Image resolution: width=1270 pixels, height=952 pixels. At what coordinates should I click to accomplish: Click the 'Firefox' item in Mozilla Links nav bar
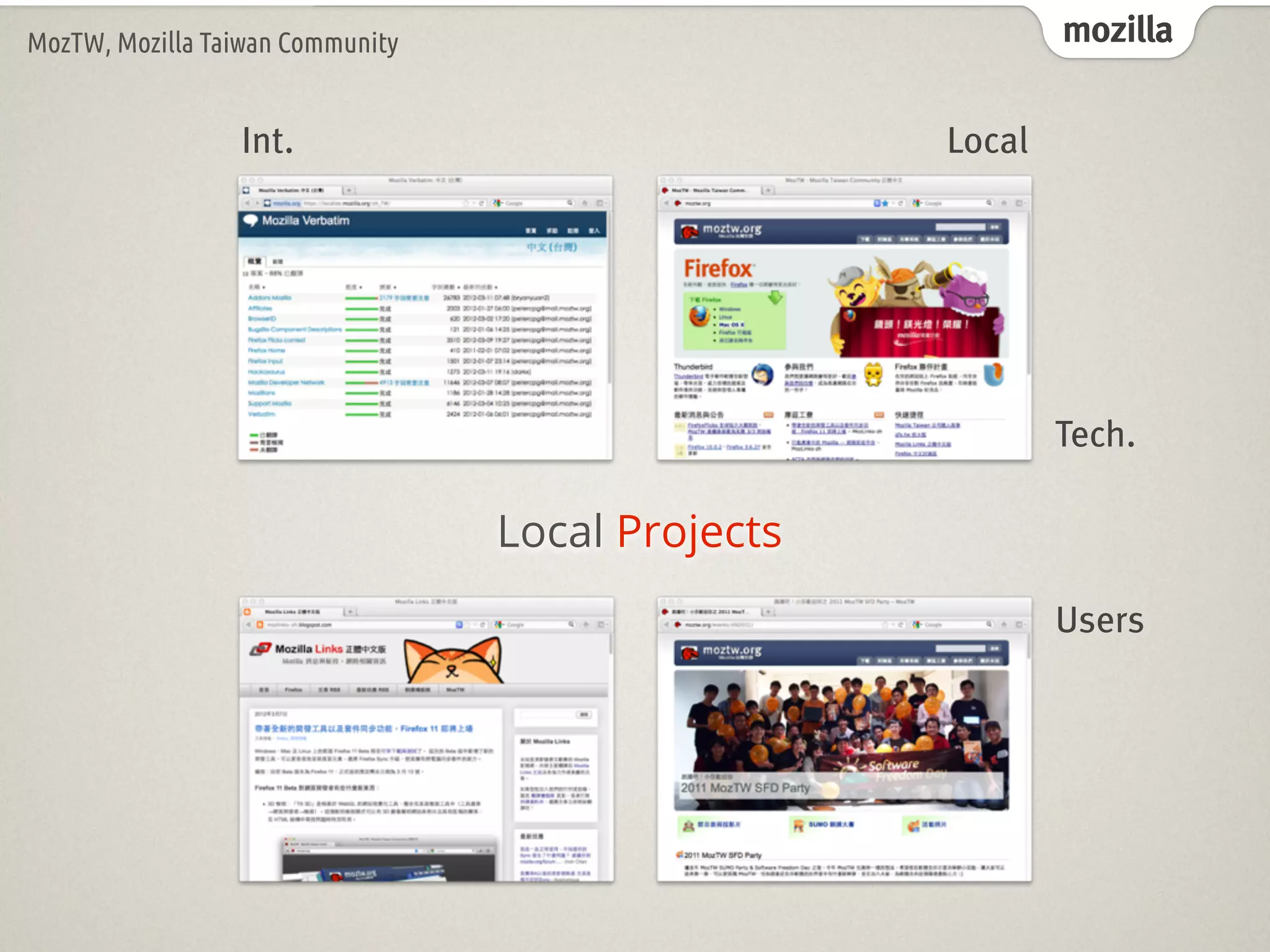click(x=293, y=690)
